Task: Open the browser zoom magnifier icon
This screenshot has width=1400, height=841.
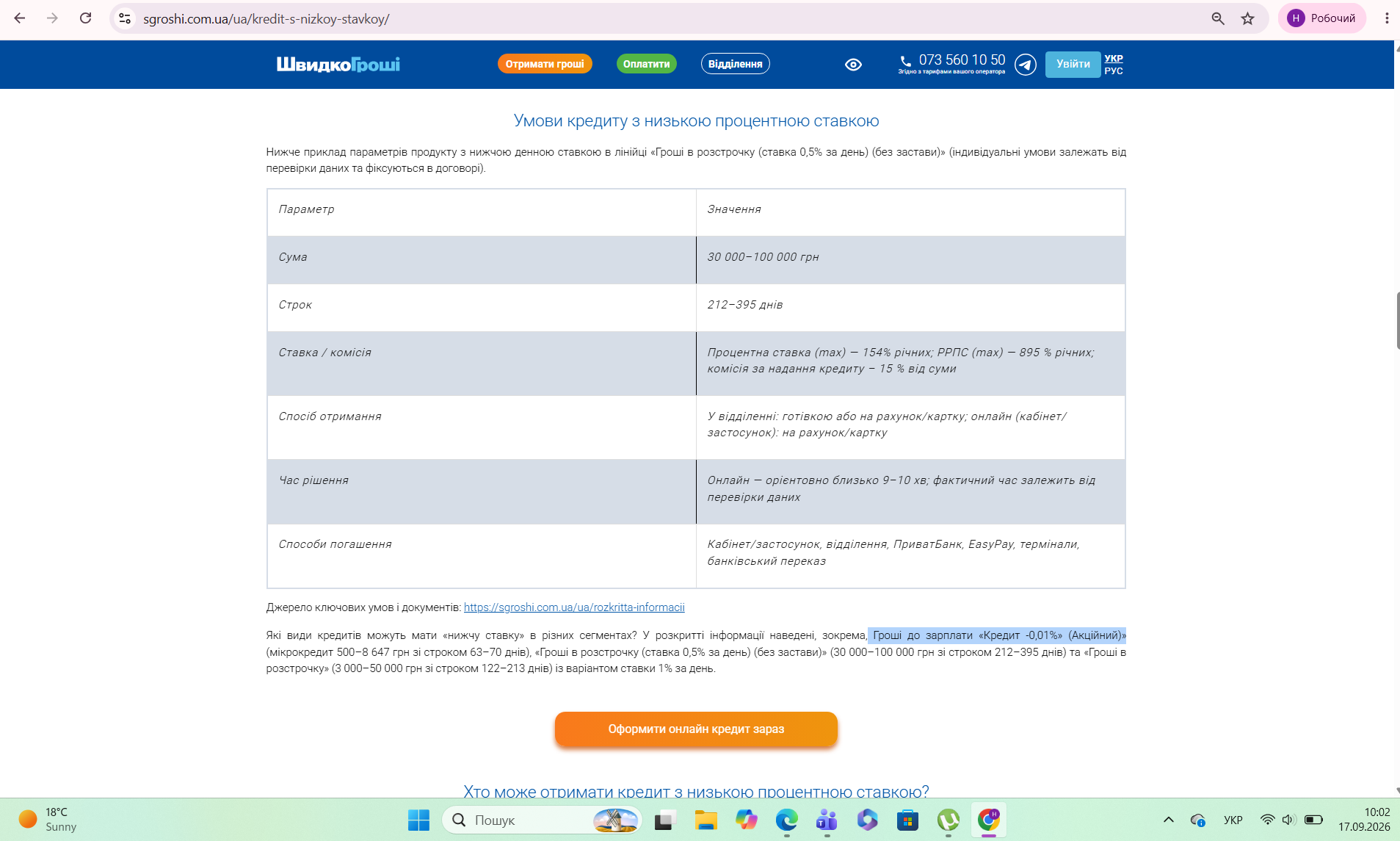Action: pyautogui.click(x=1218, y=18)
